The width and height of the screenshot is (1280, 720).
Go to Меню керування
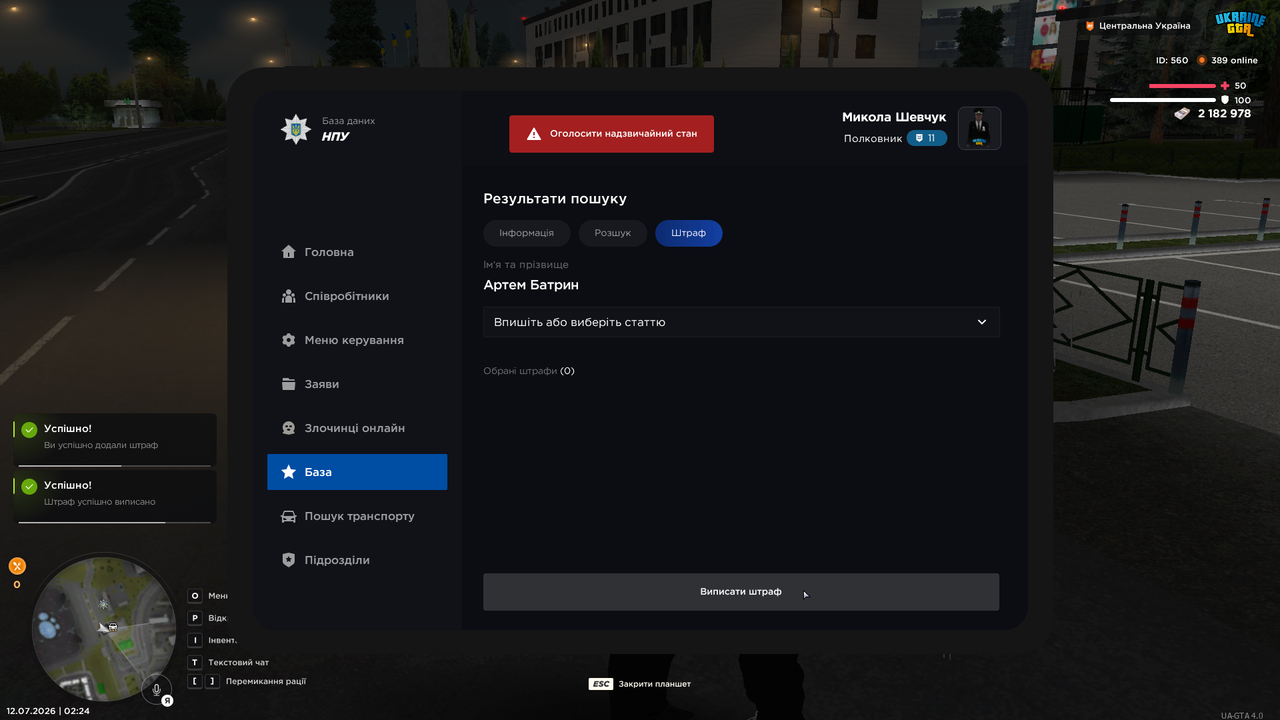[x=357, y=340]
